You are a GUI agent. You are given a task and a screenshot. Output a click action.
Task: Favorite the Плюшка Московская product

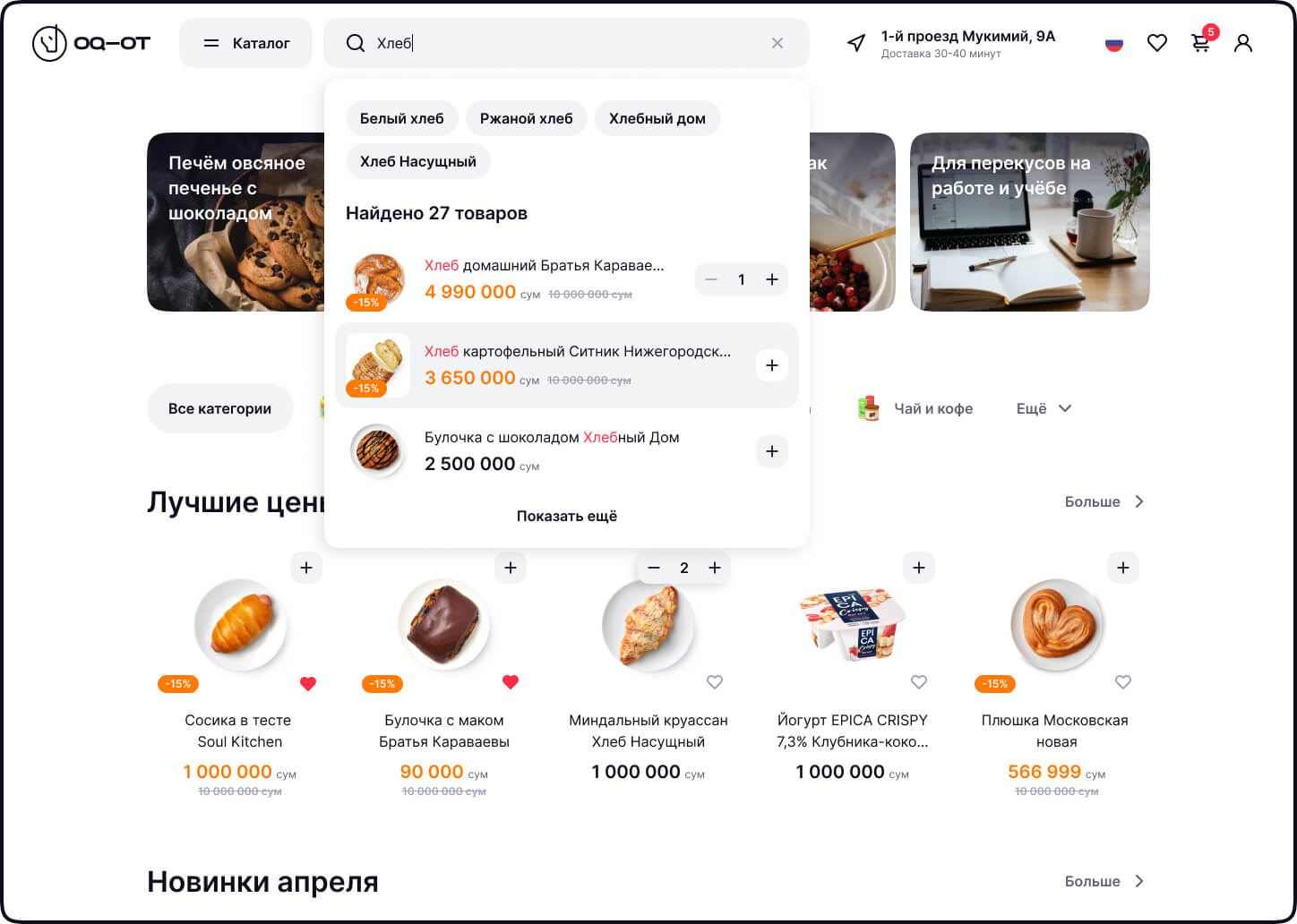1123,682
